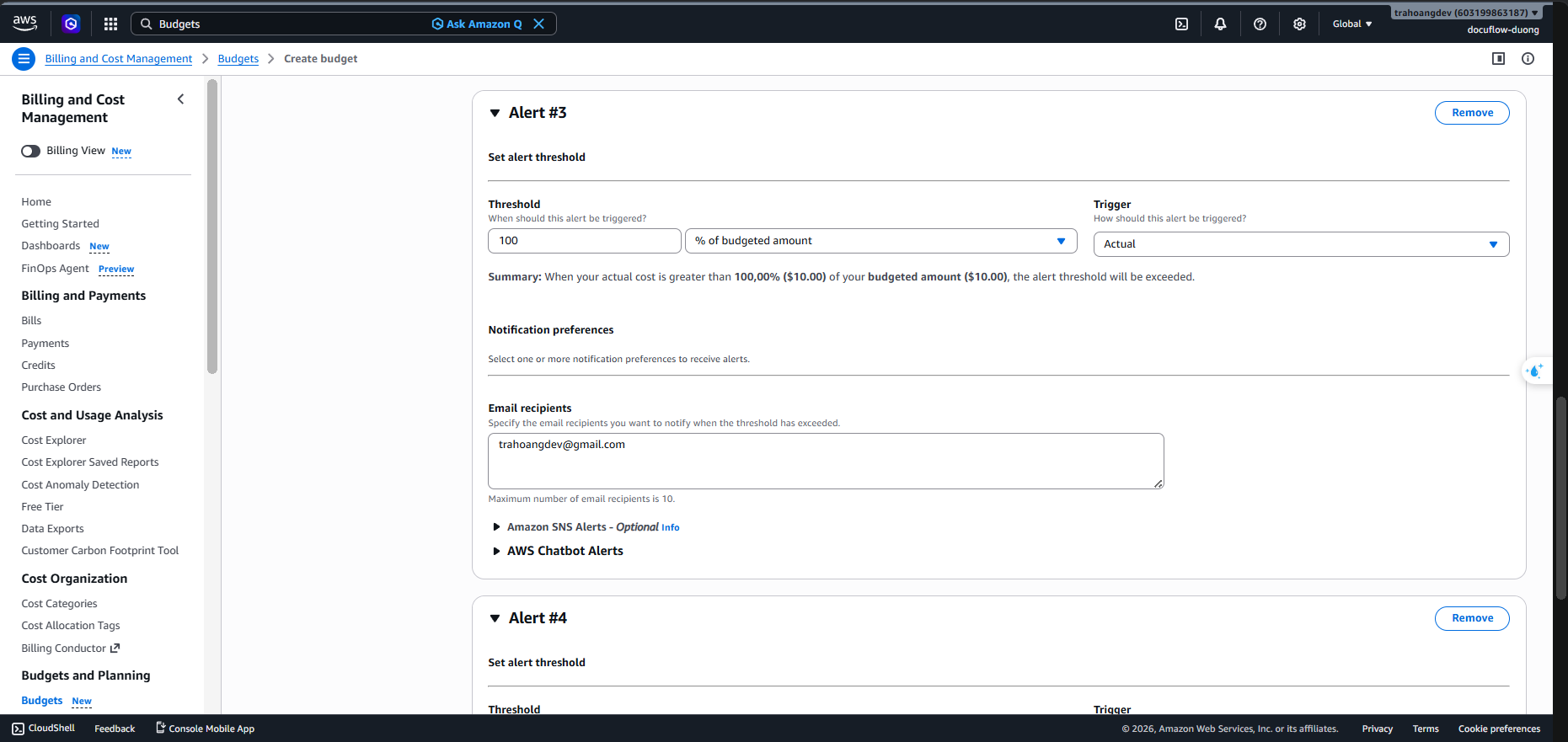Open the Terms link
Screen dimensions: 1568x742
point(1426,729)
